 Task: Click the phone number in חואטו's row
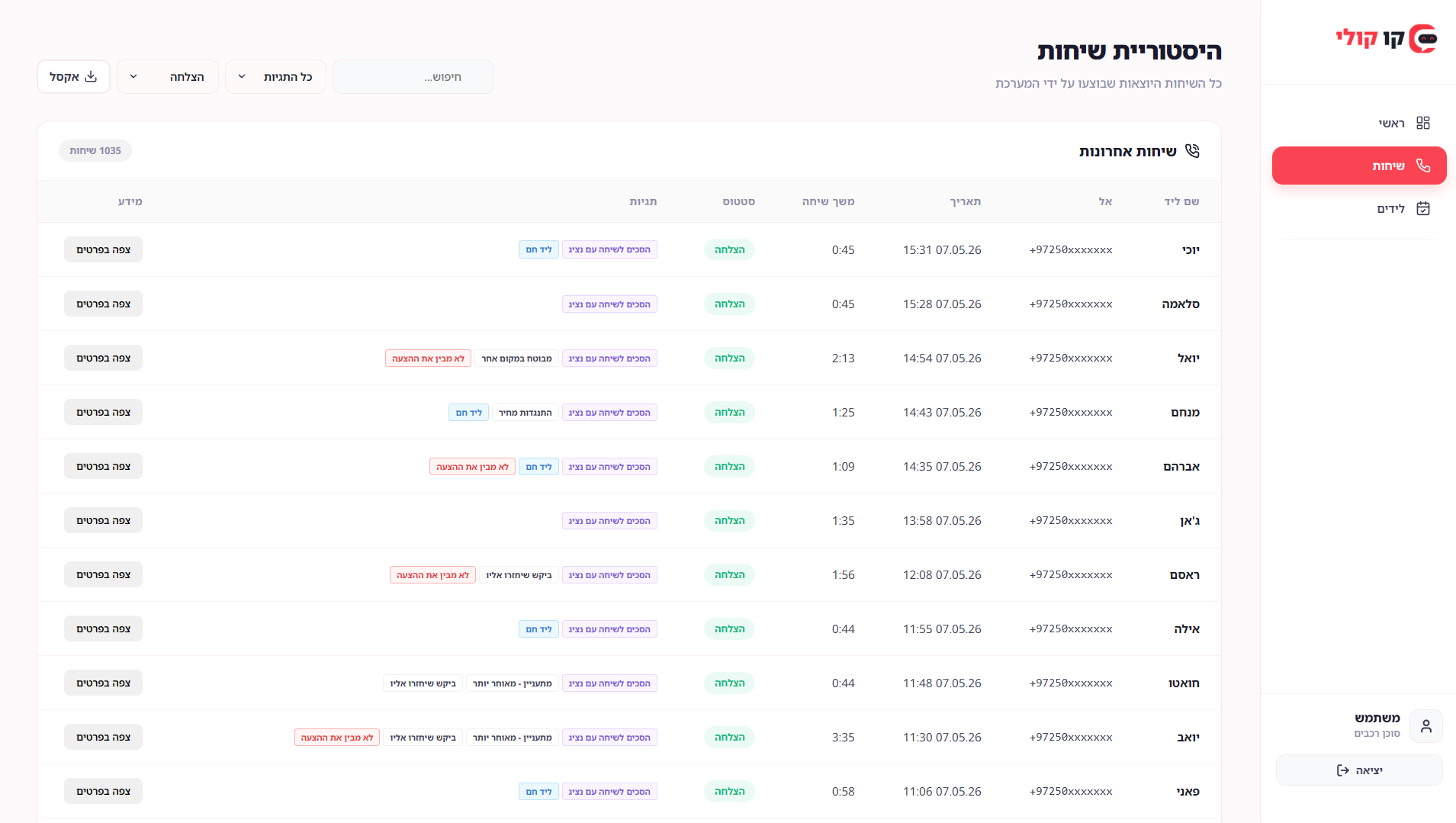tap(1071, 683)
